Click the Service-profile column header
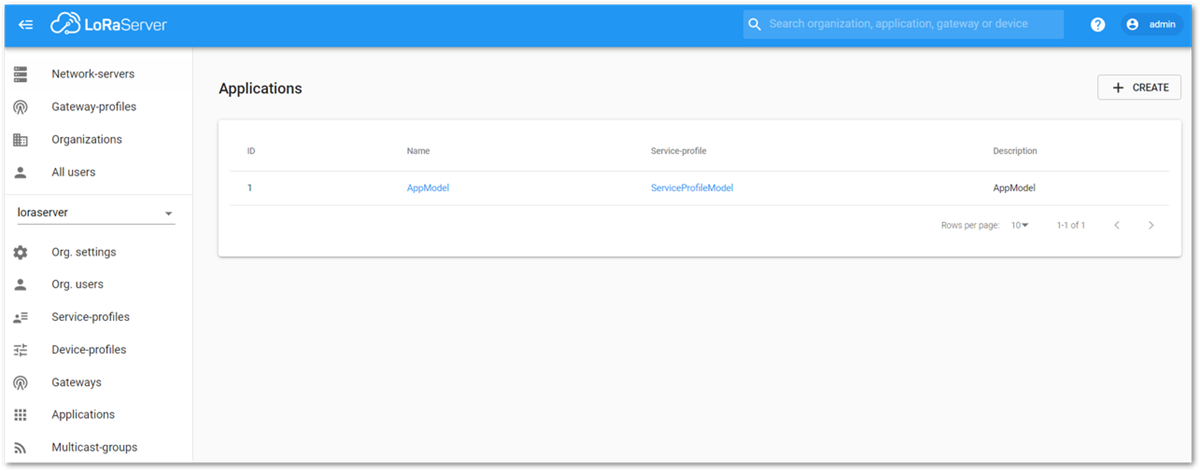 click(679, 152)
